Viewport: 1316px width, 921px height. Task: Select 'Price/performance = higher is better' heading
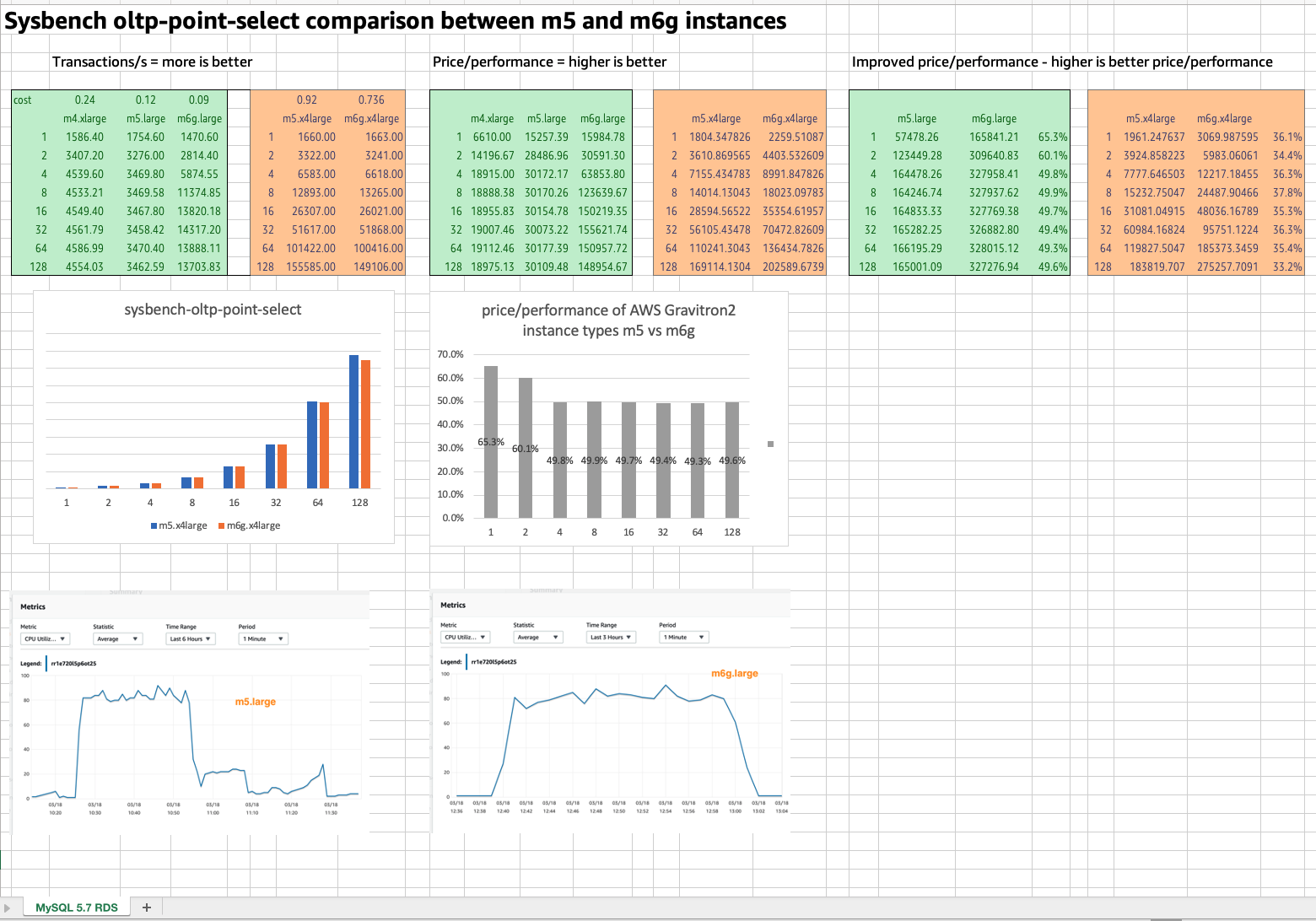click(x=549, y=62)
